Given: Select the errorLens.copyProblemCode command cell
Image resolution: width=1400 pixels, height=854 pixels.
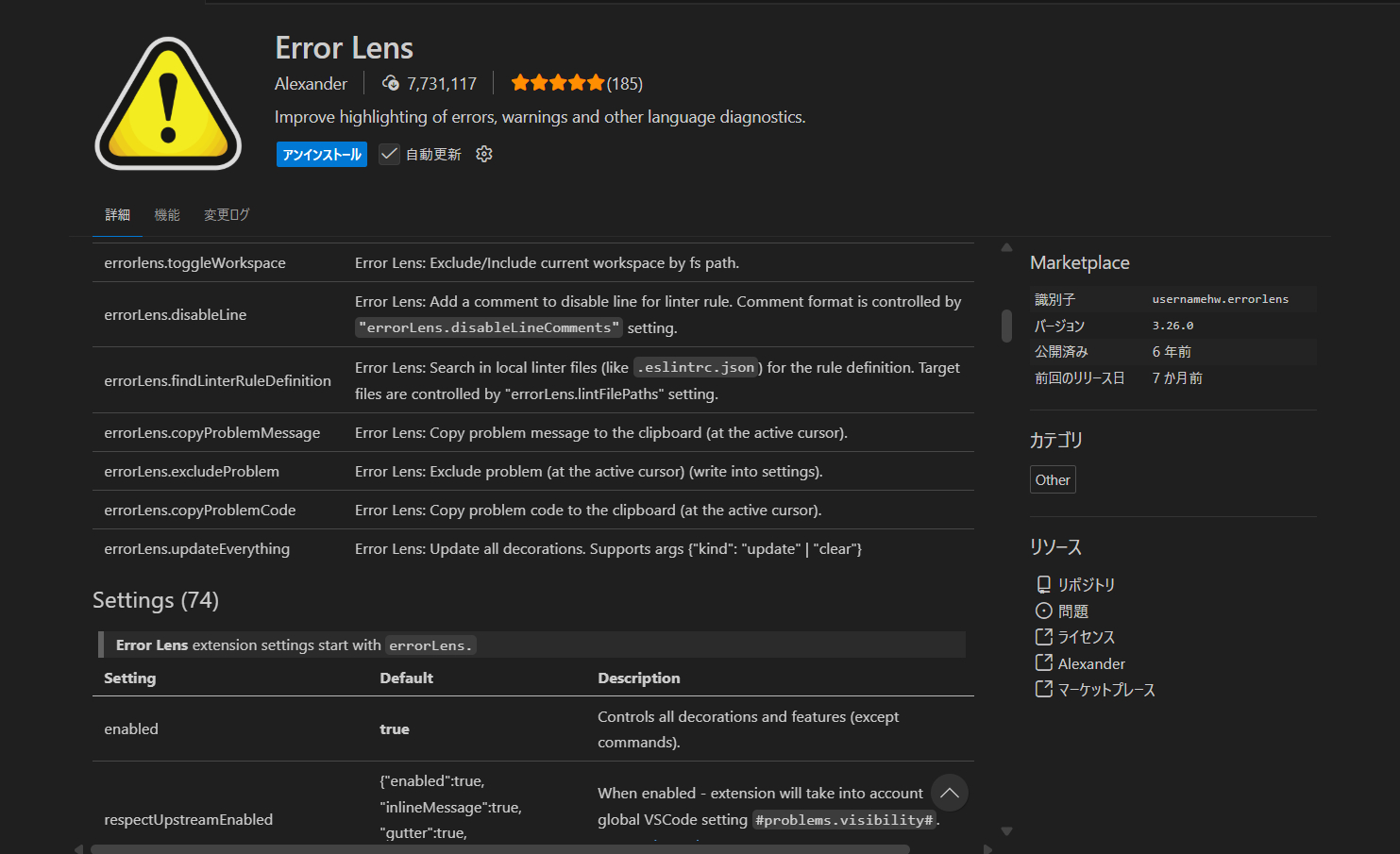Looking at the screenshot, I should (199, 511).
